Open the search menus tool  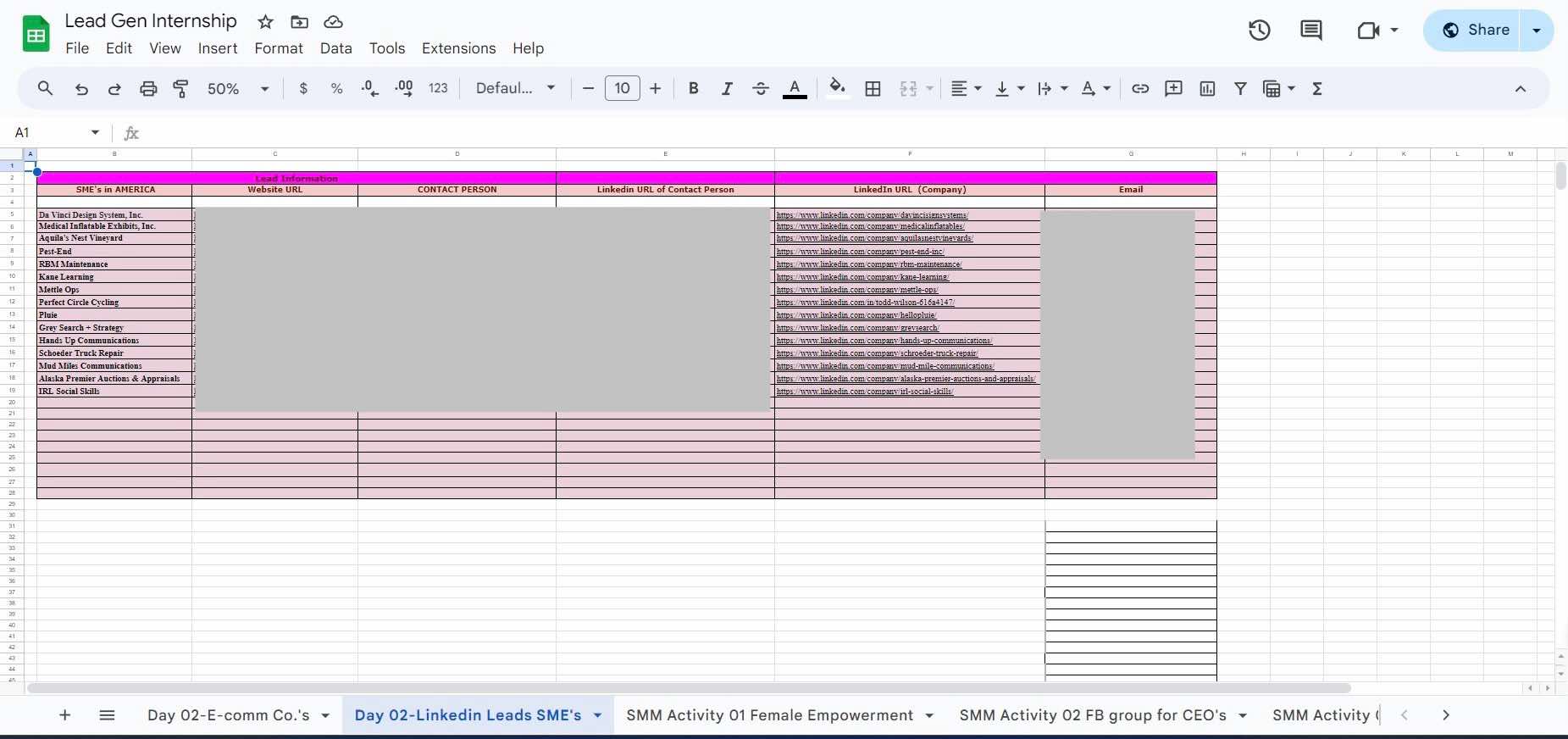coord(46,88)
